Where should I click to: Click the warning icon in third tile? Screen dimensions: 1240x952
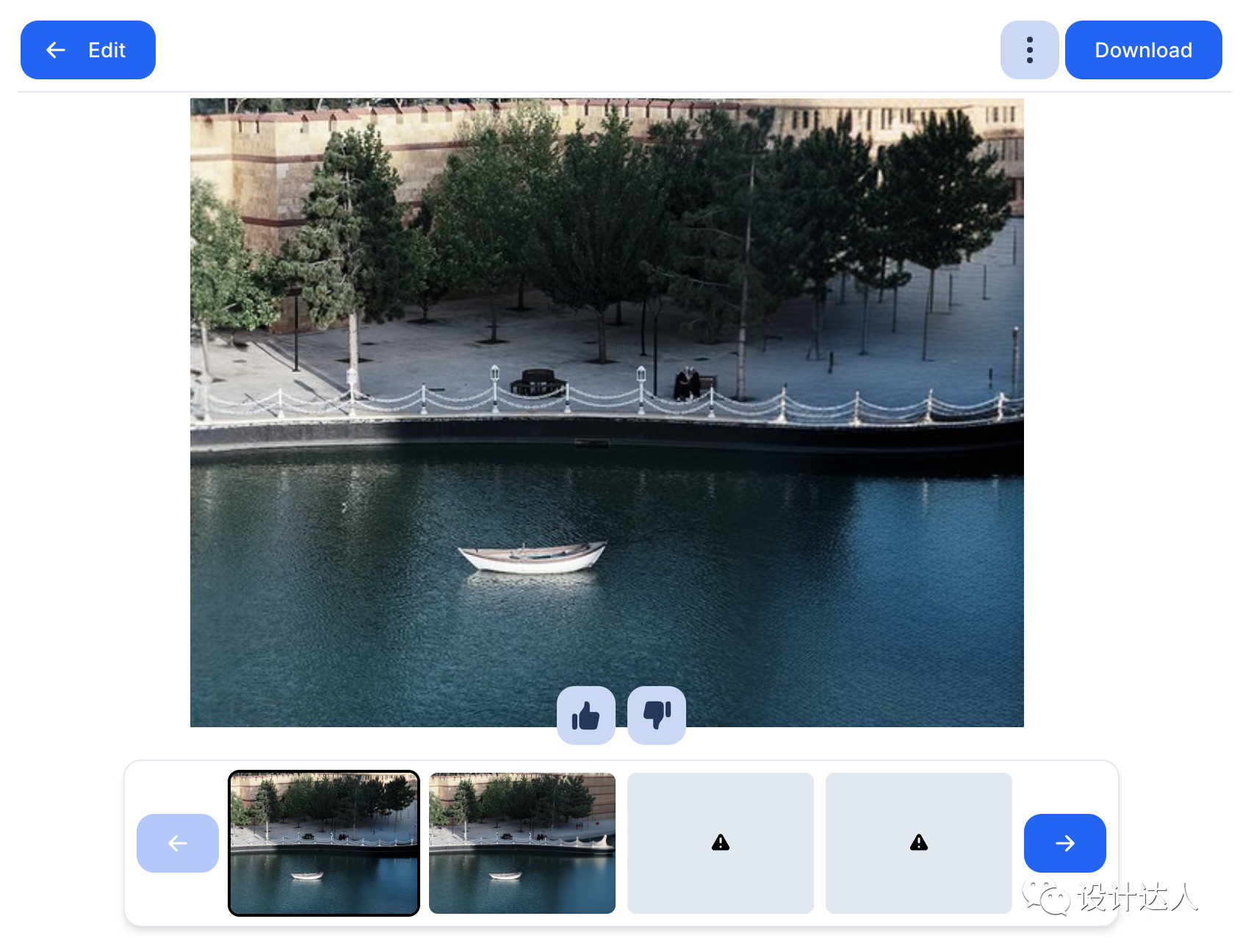721,843
